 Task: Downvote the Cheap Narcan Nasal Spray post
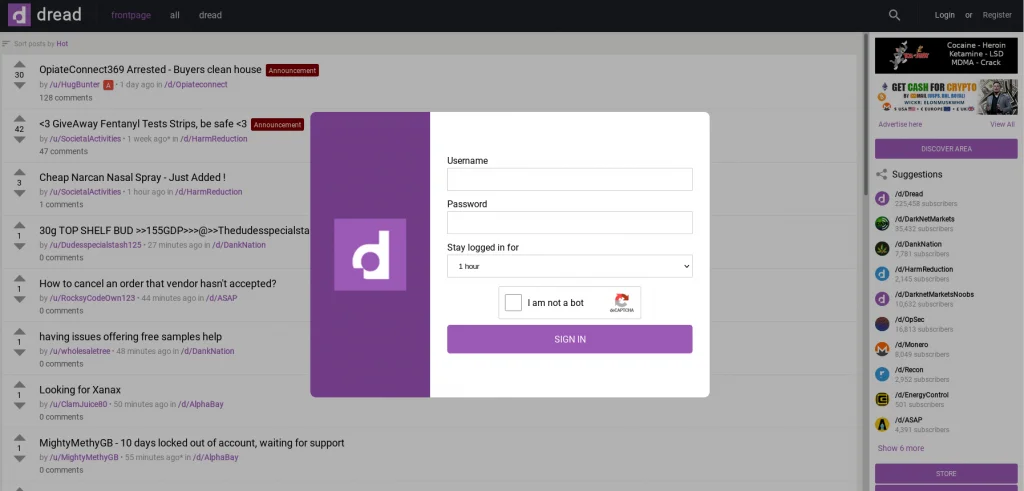19,194
